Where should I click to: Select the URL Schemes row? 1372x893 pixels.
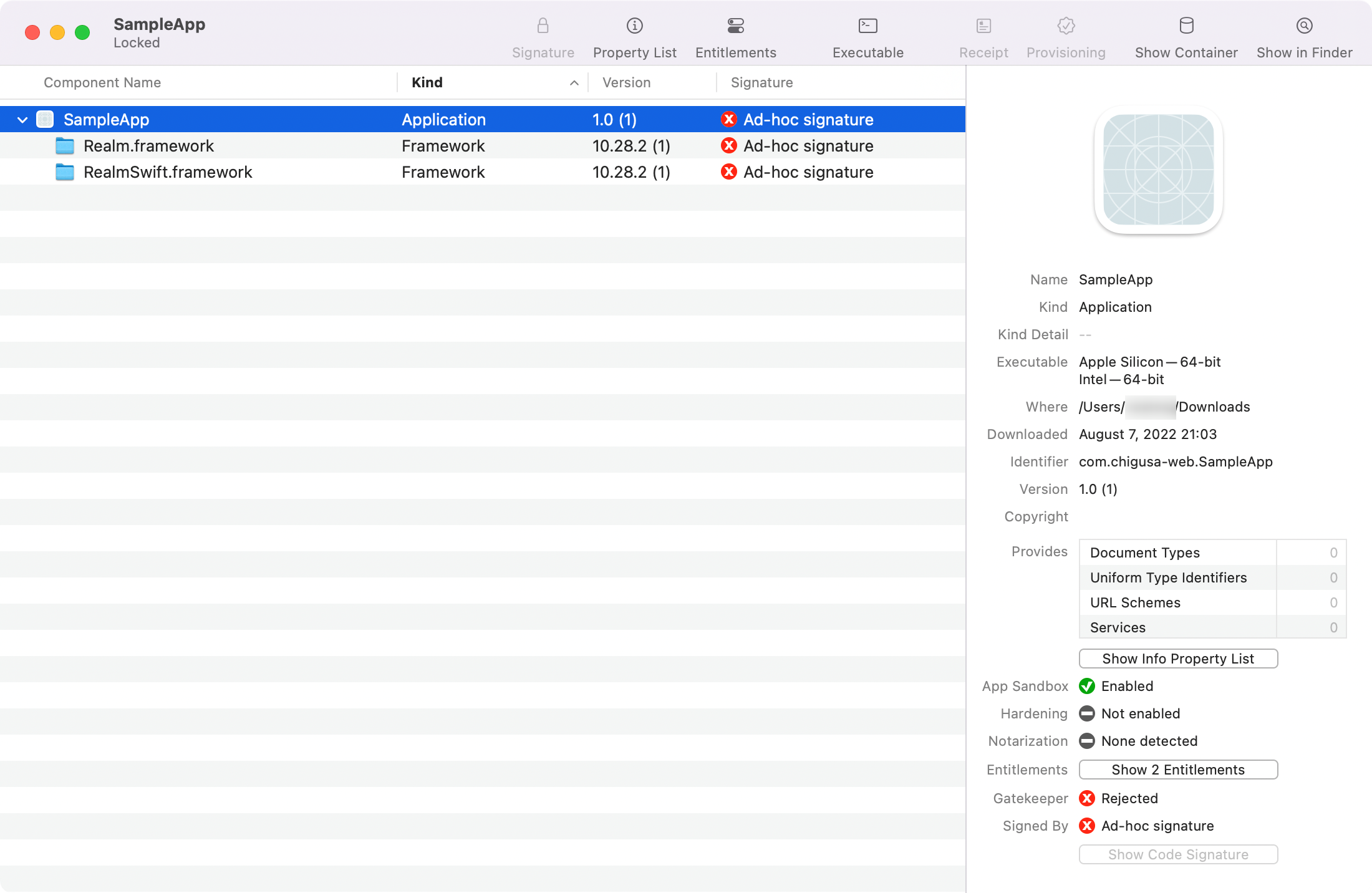tap(1212, 602)
